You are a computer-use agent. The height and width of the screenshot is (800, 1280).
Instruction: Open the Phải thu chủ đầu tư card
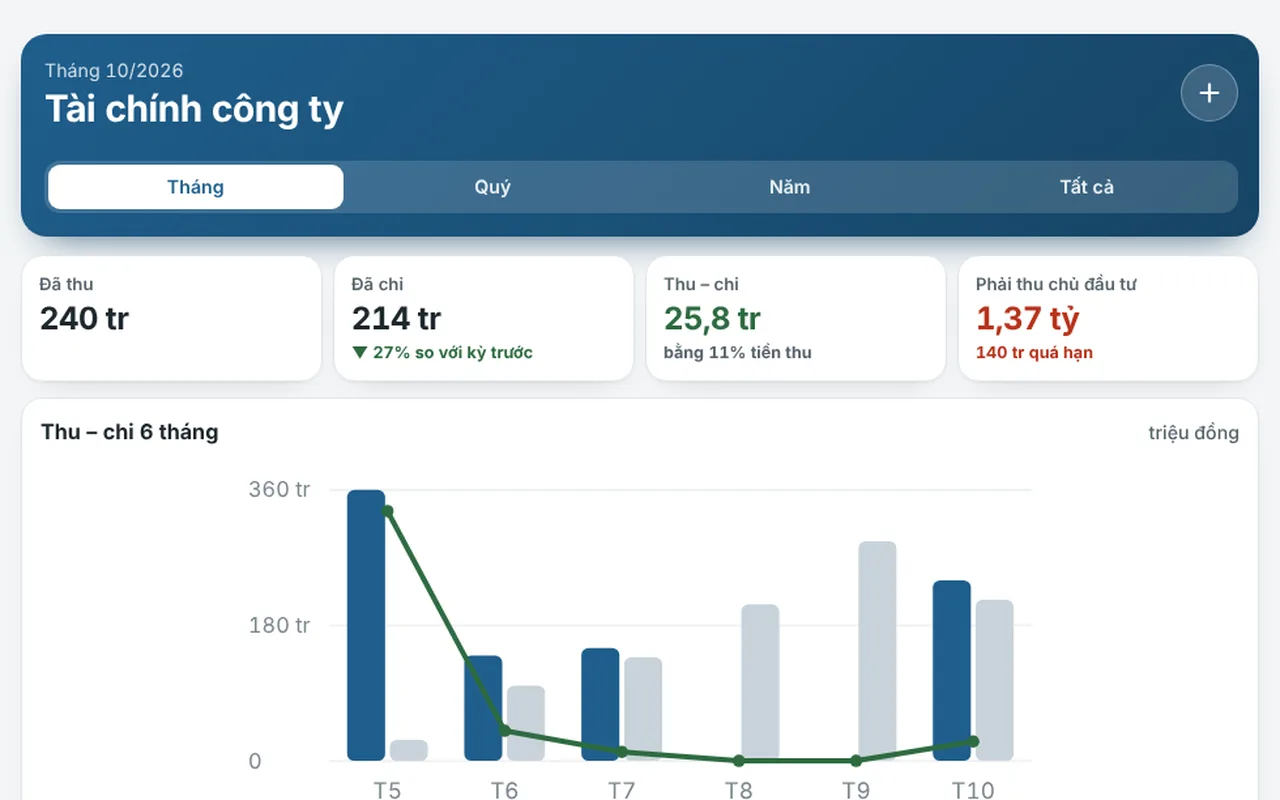1108,318
